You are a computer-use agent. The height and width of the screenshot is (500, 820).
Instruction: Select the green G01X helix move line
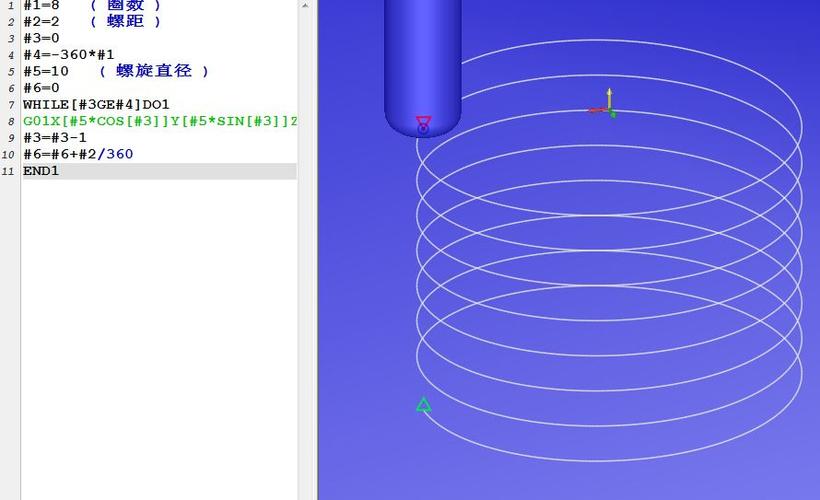coord(160,121)
